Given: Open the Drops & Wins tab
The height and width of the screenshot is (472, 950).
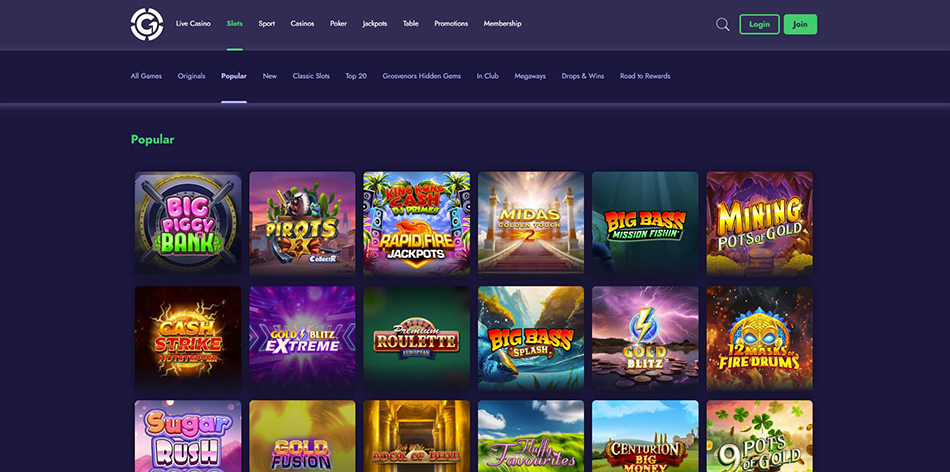Looking at the screenshot, I should coord(583,76).
